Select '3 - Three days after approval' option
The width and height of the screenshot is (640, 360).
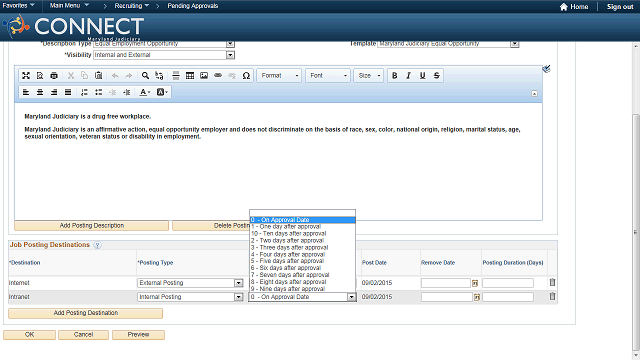coord(302,247)
